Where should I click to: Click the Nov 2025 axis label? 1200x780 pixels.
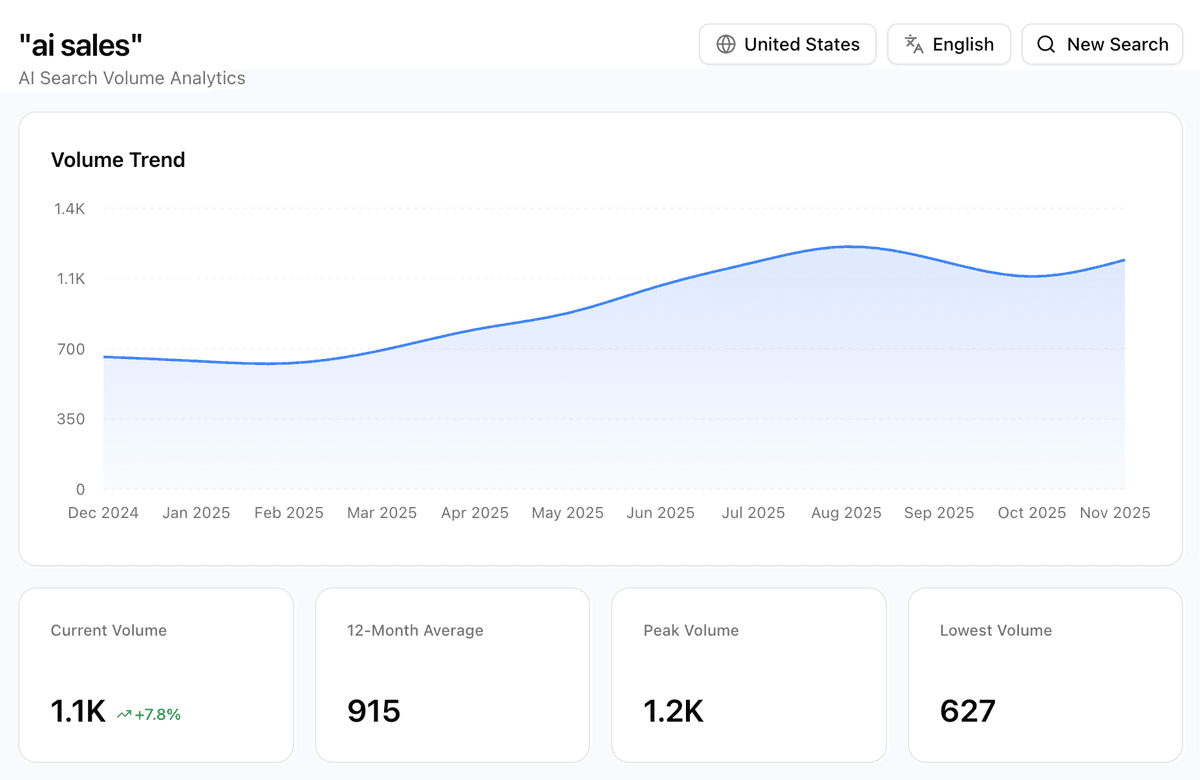tap(1114, 512)
